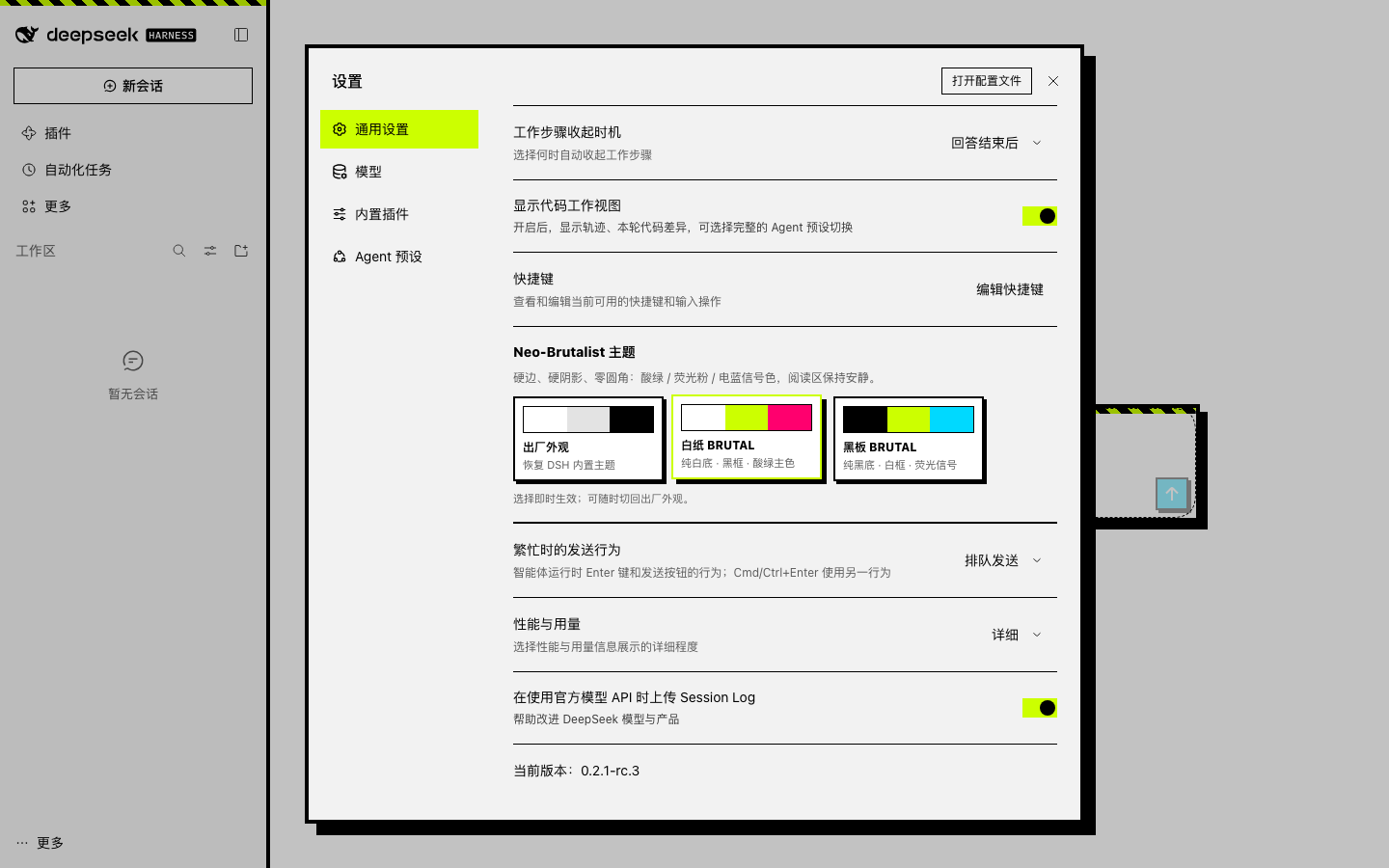
Task: Click the 工作区 section label
Action: coord(36,251)
